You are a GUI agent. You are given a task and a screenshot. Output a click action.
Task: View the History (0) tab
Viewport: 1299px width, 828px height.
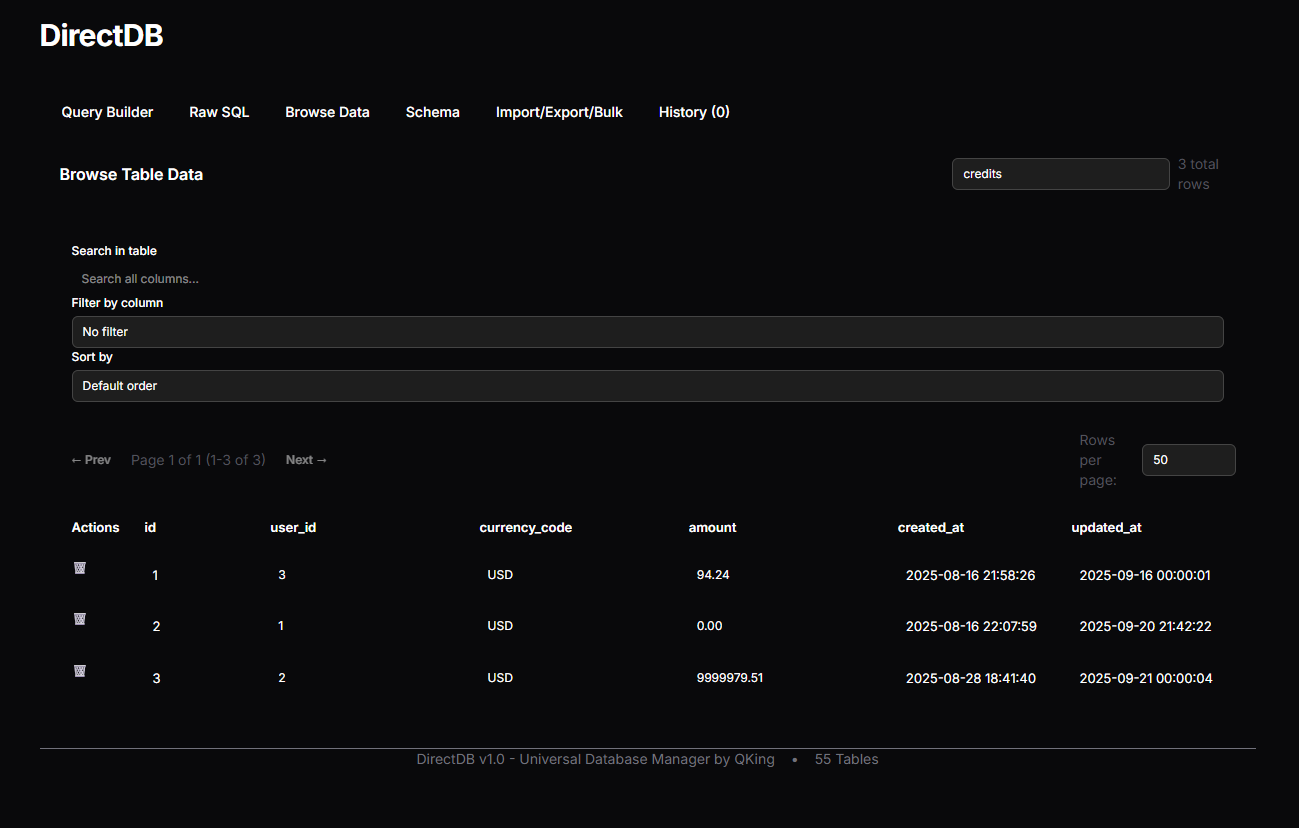coord(694,112)
